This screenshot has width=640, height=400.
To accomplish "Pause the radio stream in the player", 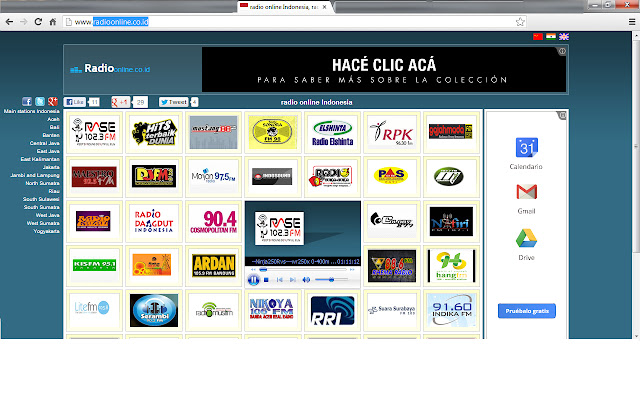I will tap(253, 280).
